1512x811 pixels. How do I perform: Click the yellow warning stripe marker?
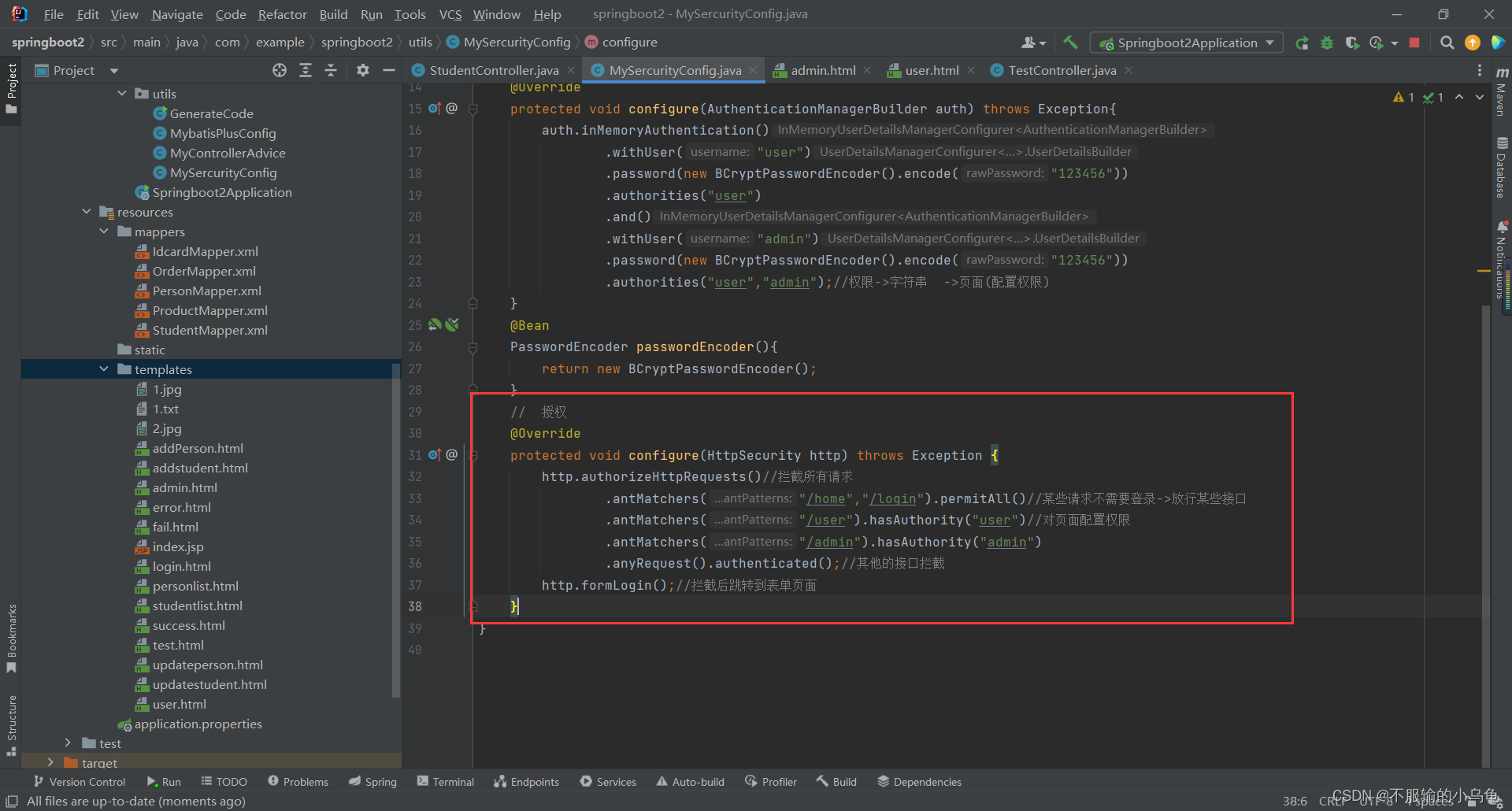click(1484, 271)
